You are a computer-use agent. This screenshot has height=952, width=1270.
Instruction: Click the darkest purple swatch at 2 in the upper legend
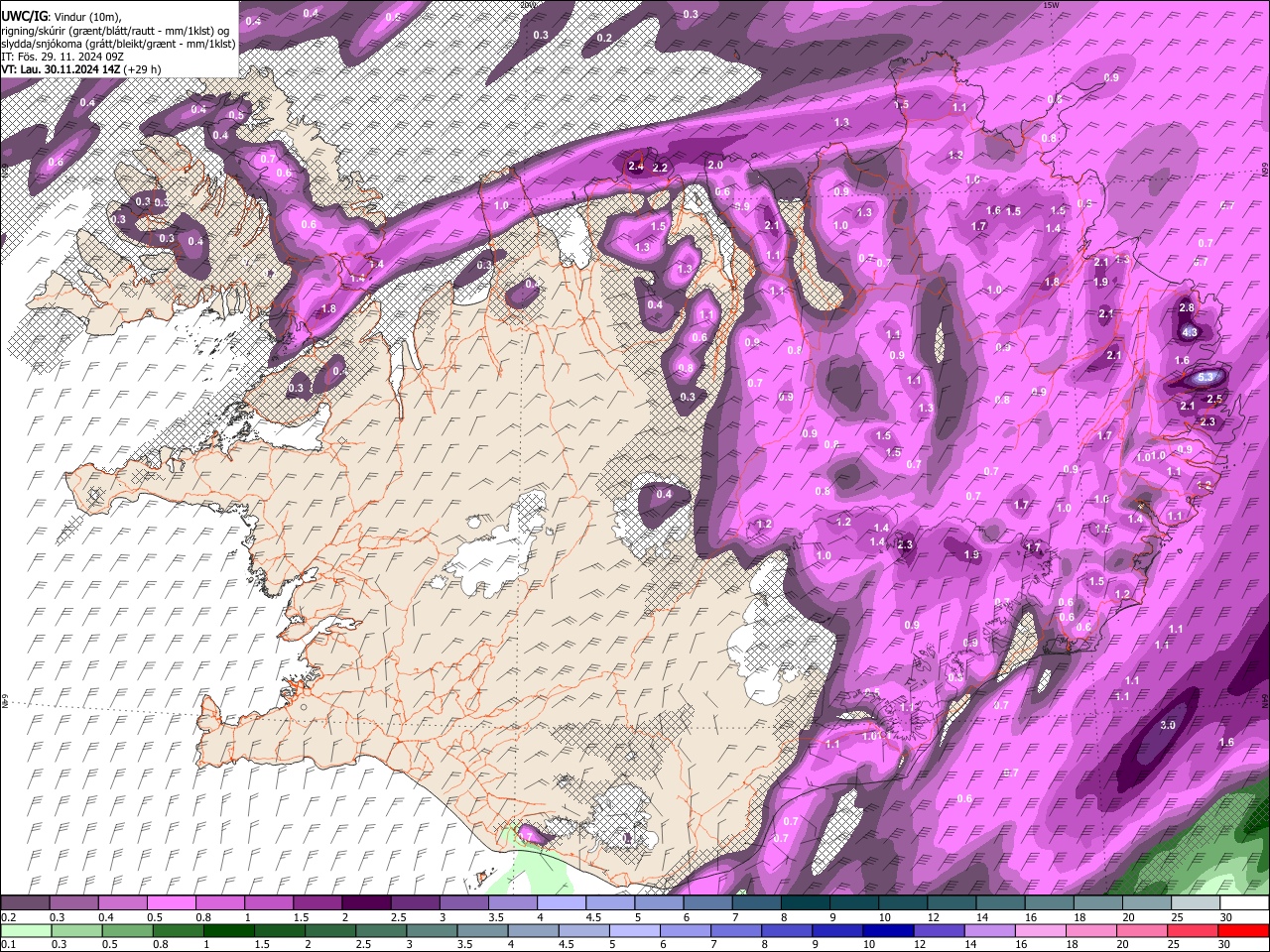click(365, 903)
